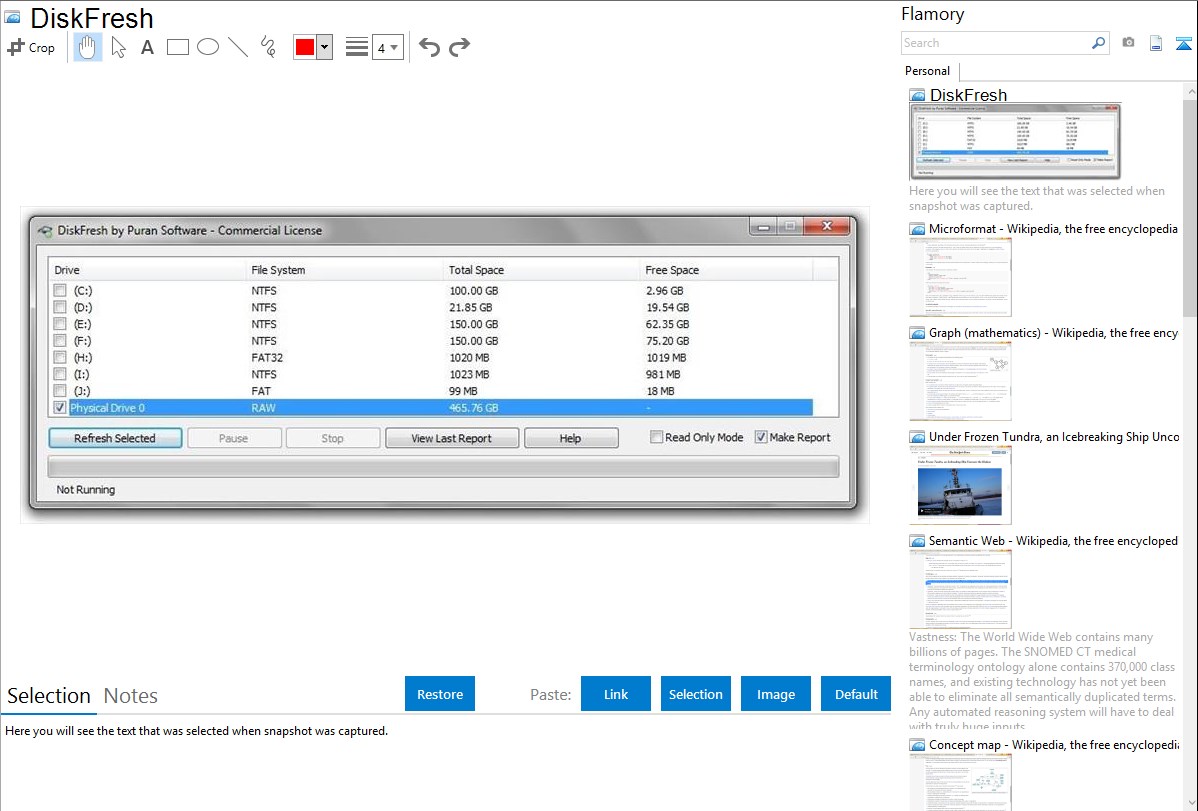Check the (E:) drive checkbox
Image resolution: width=1198 pixels, height=811 pixels.
coord(60,324)
